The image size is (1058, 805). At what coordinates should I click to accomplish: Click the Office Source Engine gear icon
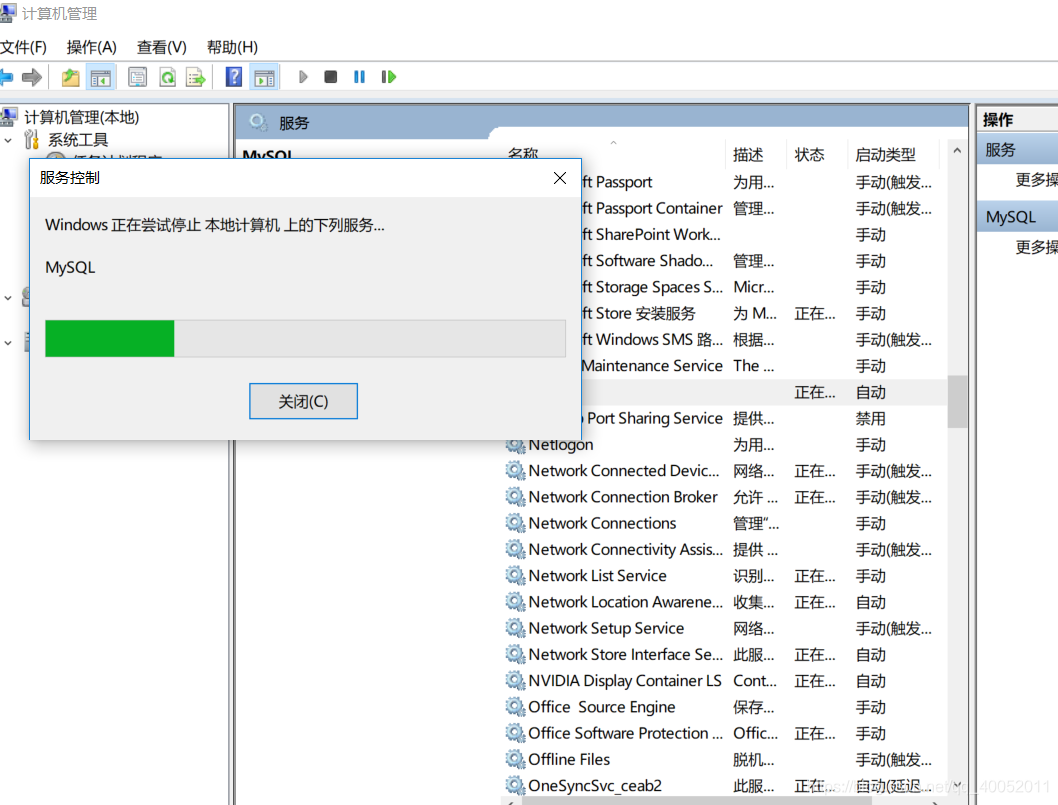click(516, 707)
